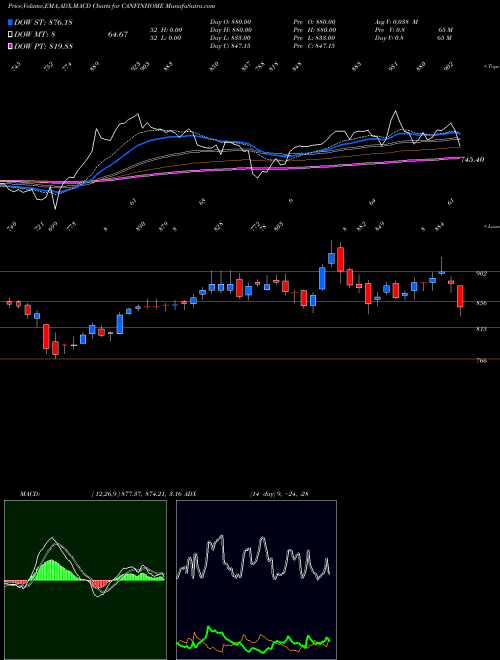Click the tallest blue candle near the peak
Viewport: 500px width, 660px height.
click(x=322, y=278)
